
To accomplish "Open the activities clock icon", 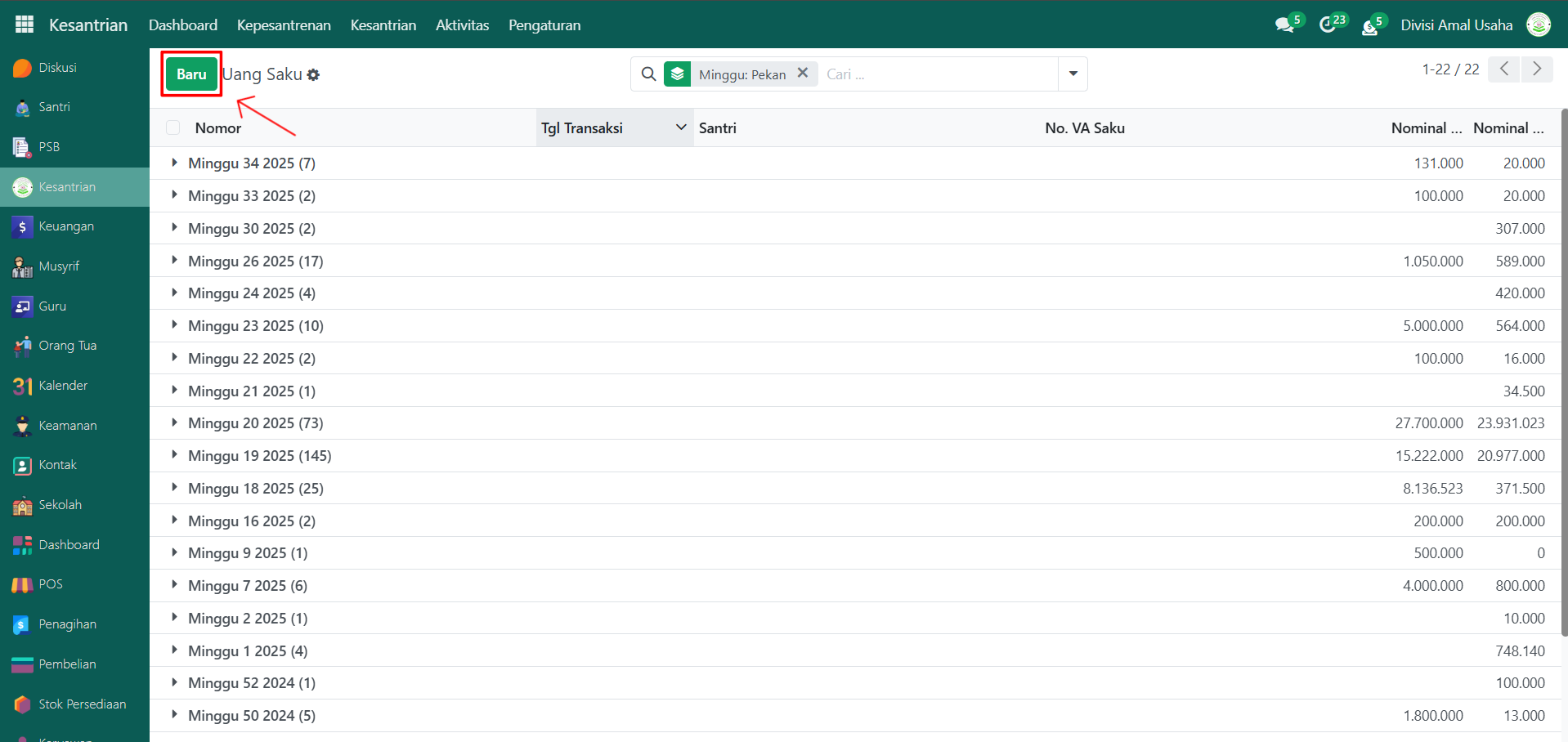I will coord(1328,25).
